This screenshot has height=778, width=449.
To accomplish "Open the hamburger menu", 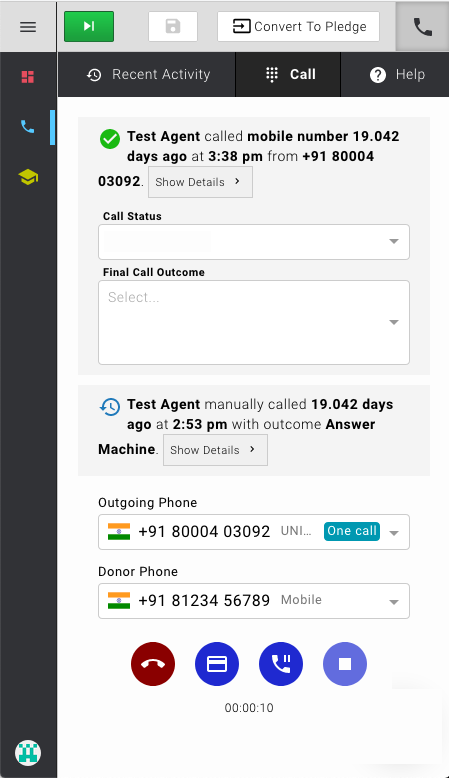I will click(x=28, y=26).
